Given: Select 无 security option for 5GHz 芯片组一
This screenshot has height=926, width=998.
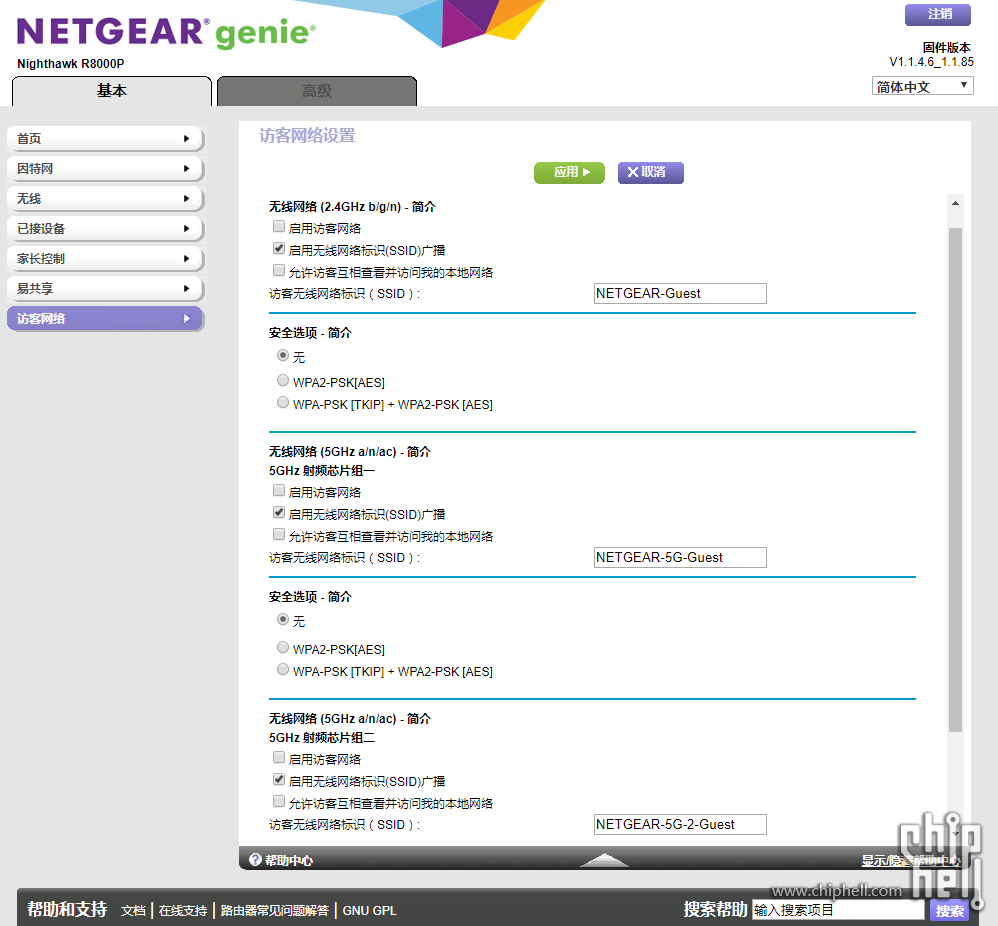Looking at the screenshot, I should [283, 619].
